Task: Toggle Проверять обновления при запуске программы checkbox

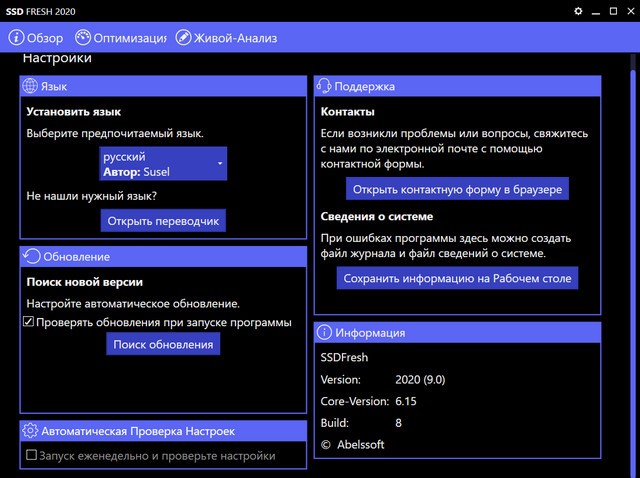Action: (29, 323)
